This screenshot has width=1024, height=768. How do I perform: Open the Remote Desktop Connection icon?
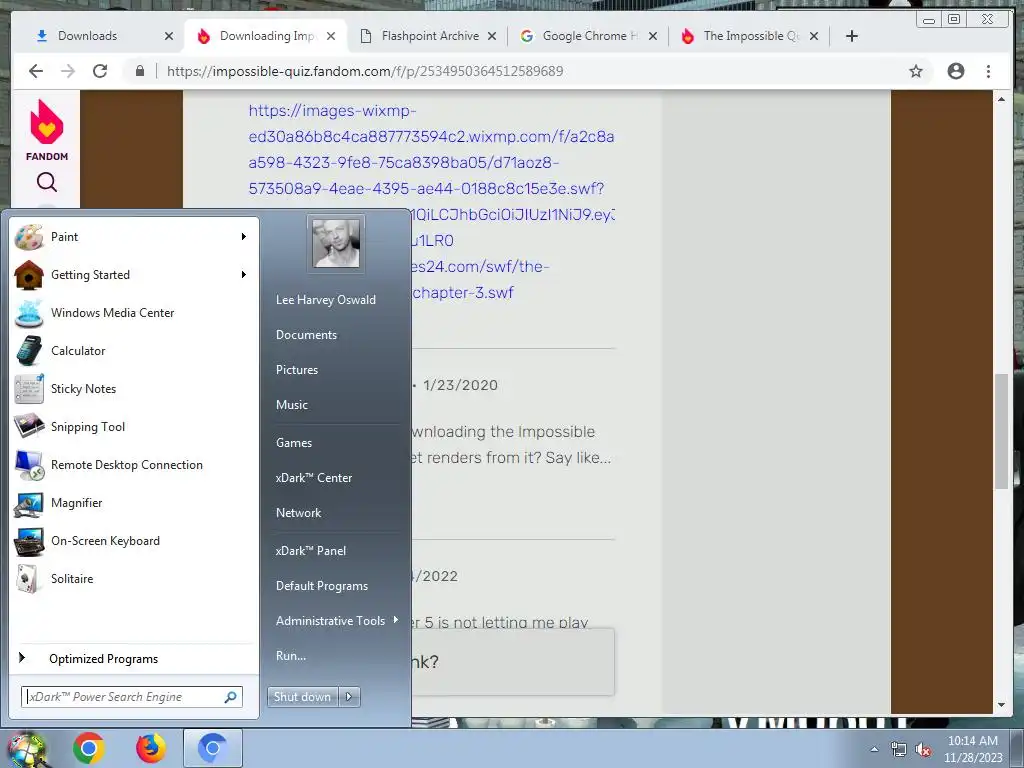[x=29, y=465]
